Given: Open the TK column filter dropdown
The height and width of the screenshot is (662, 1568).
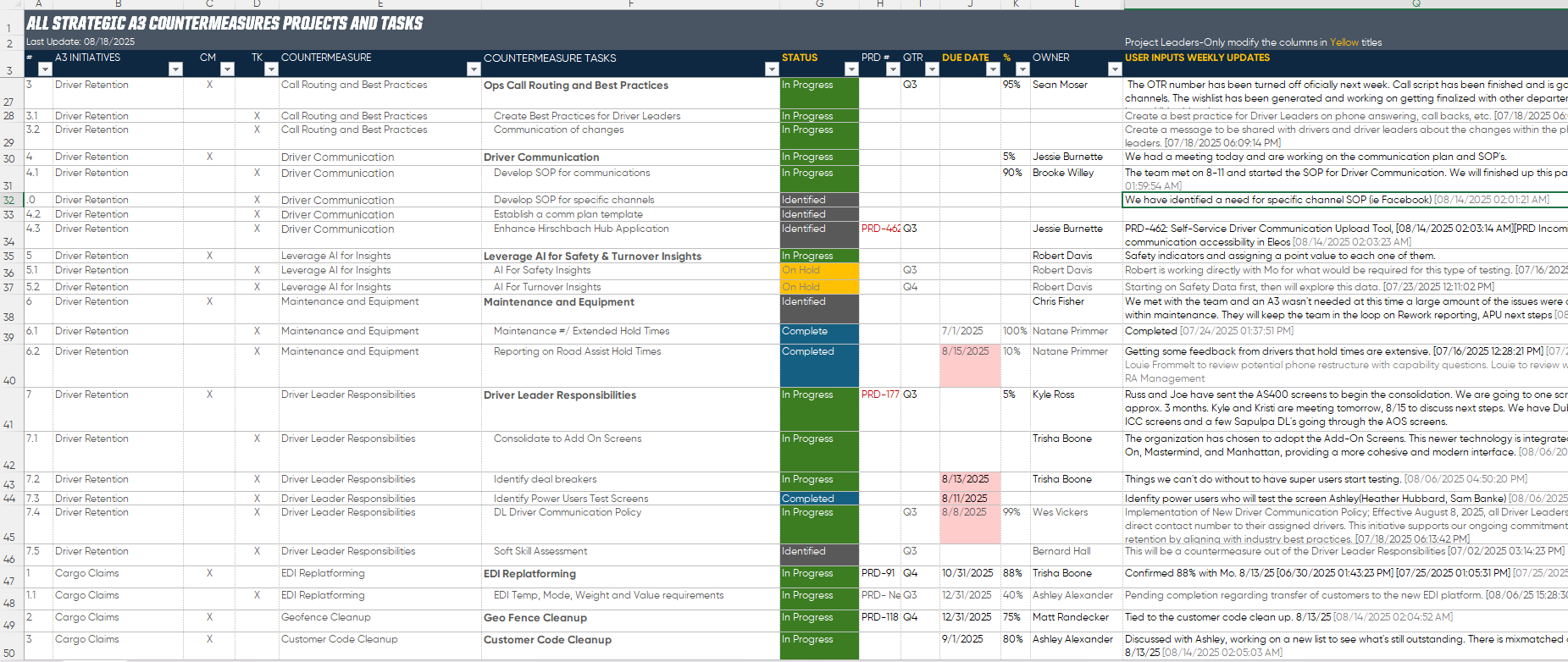Looking at the screenshot, I should [x=271, y=69].
